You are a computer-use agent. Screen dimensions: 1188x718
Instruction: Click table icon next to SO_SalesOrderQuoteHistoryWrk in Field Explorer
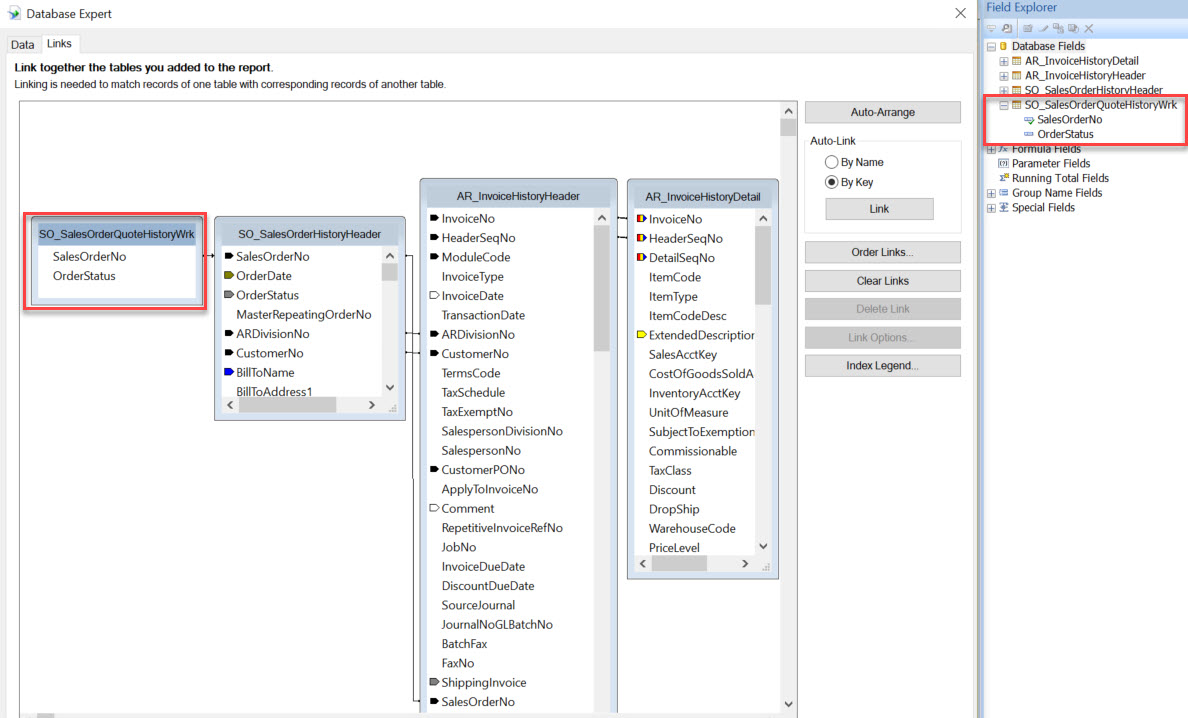click(x=1017, y=105)
